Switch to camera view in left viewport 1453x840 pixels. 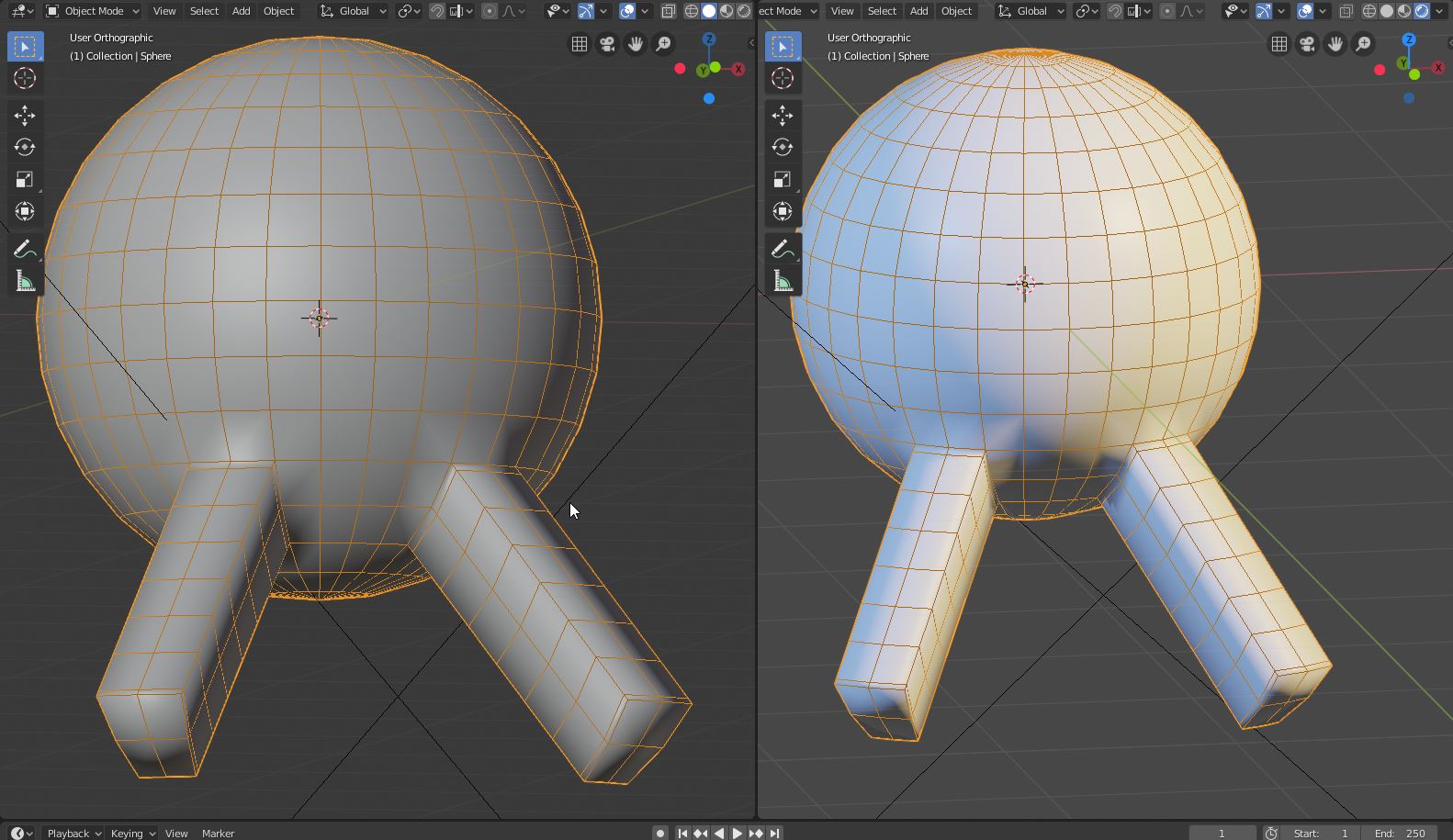tap(607, 44)
